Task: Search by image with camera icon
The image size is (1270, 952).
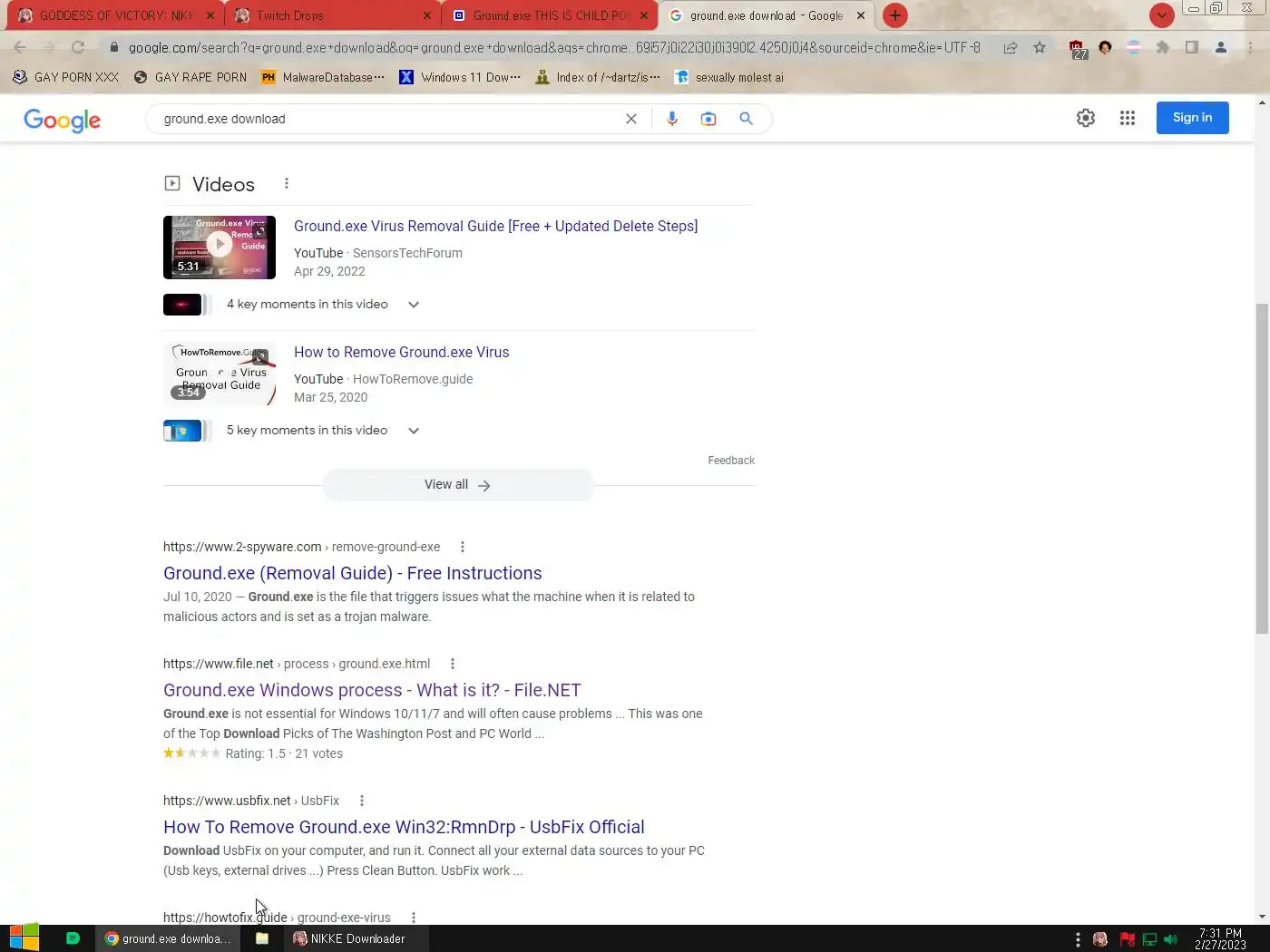Action: coord(708,119)
